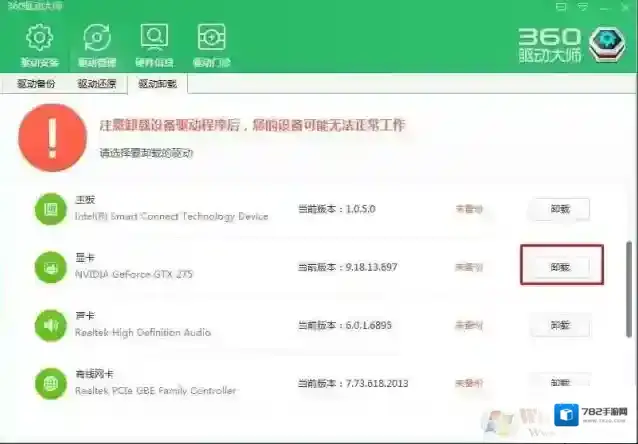
Task: Select the 有线网卡 globe icon
Action: point(49,382)
